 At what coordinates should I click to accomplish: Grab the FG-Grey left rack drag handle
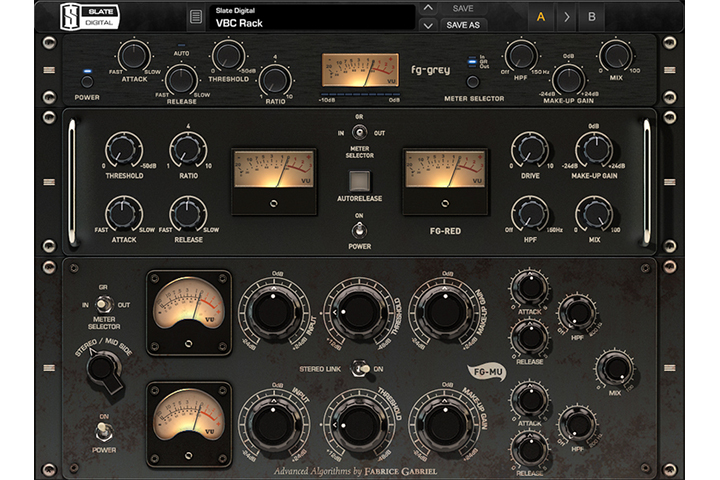49,70
